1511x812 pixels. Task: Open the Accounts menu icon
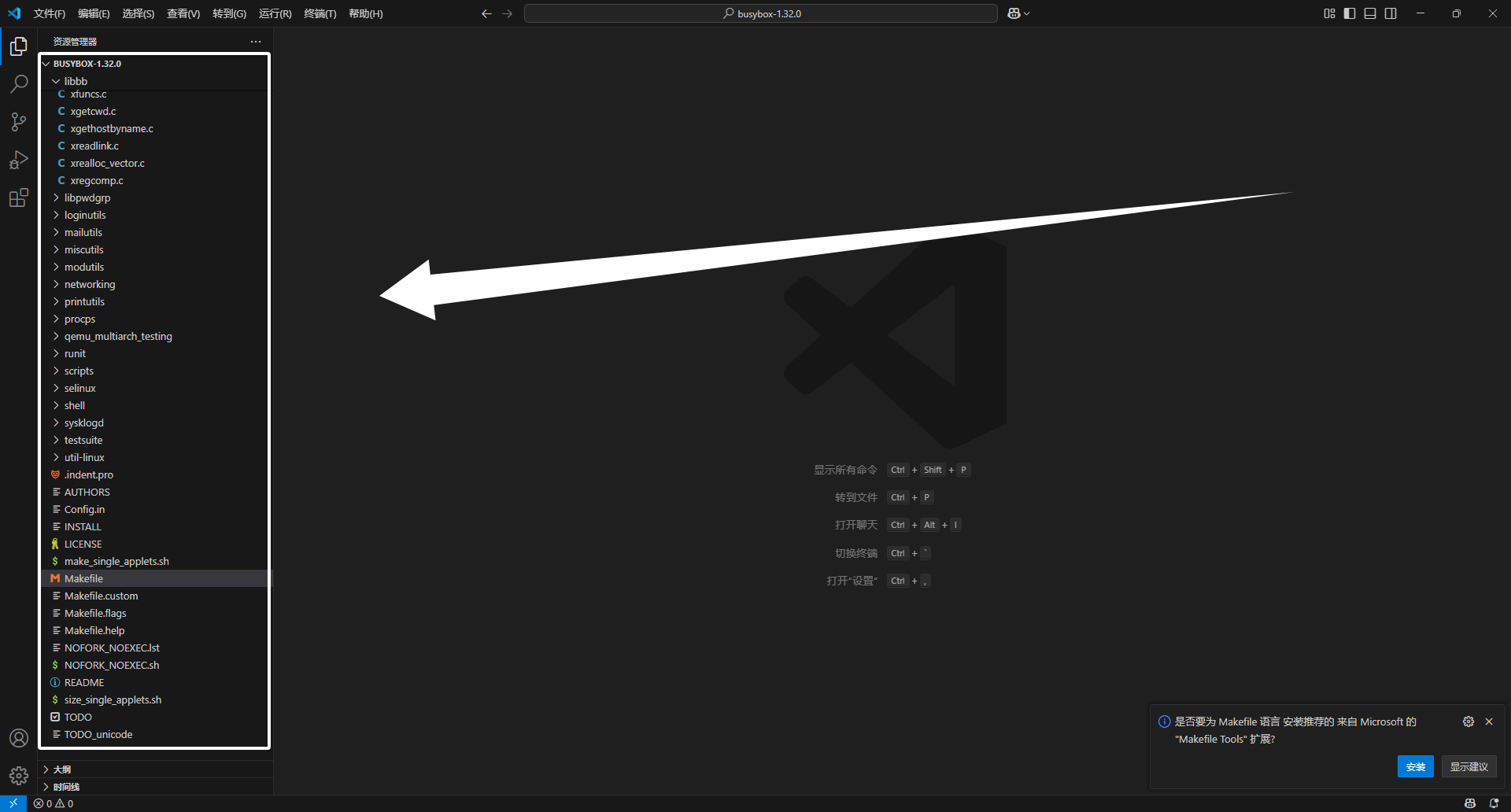pyautogui.click(x=19, y=738)
